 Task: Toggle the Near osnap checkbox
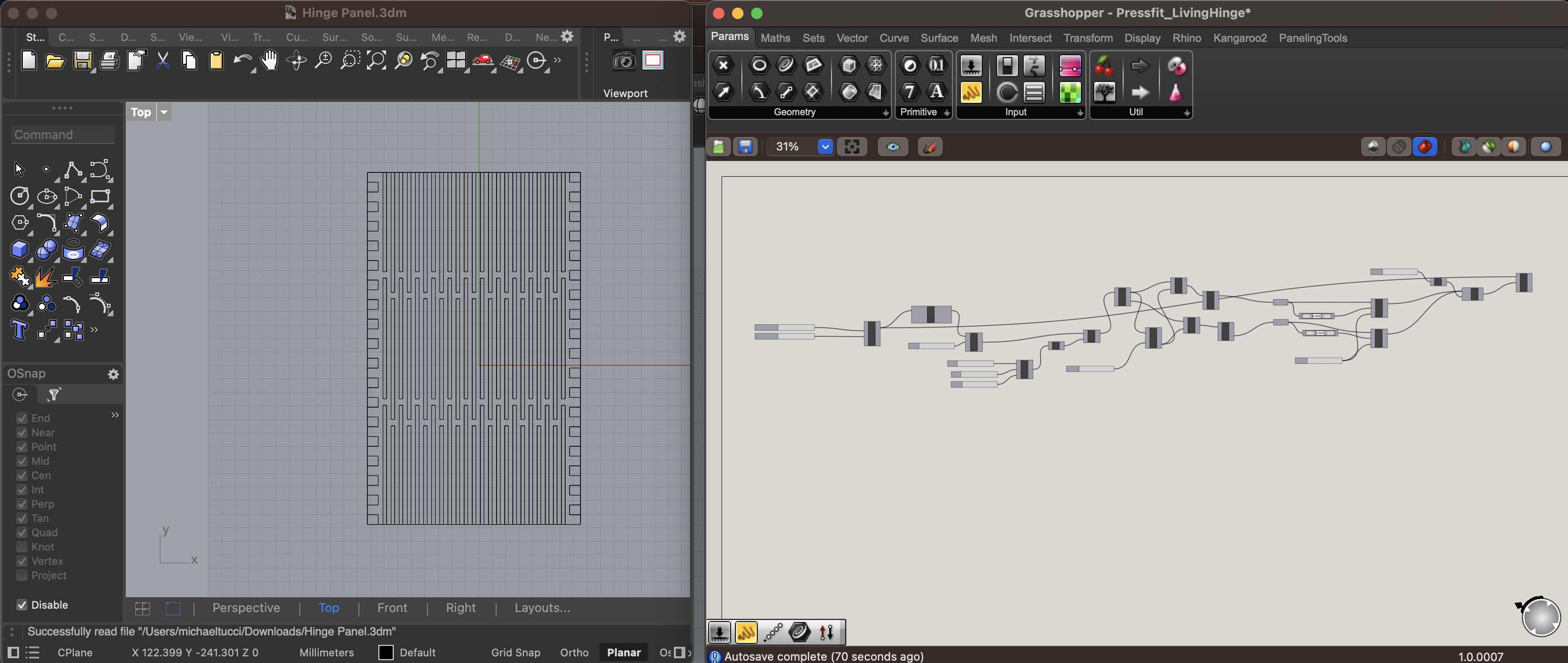[x=22, y=432]
